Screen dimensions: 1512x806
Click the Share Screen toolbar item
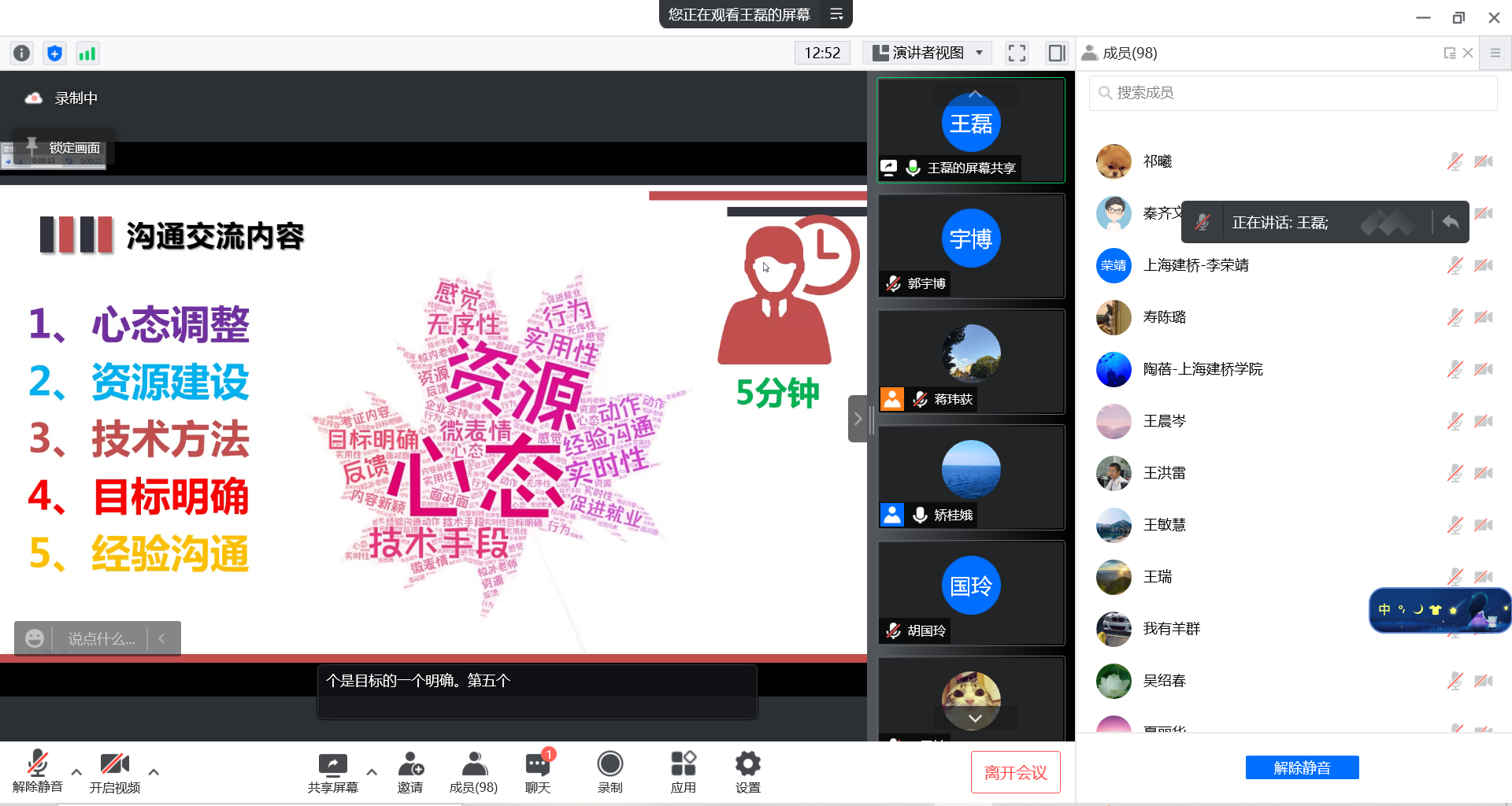(x=332, y=771)
